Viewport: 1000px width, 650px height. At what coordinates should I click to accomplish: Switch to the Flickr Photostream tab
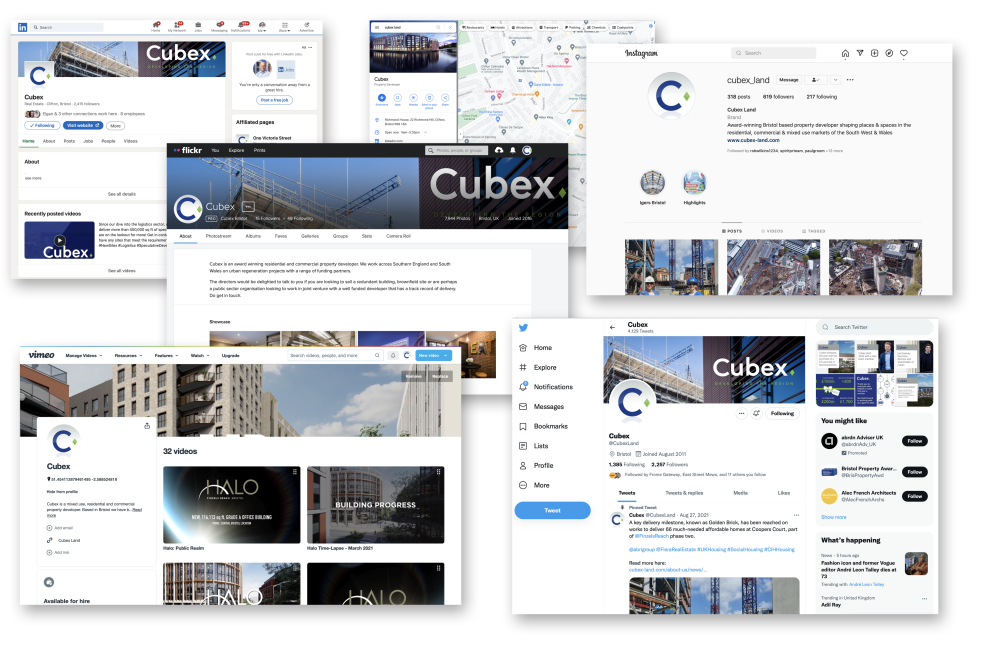pos(218,236)
